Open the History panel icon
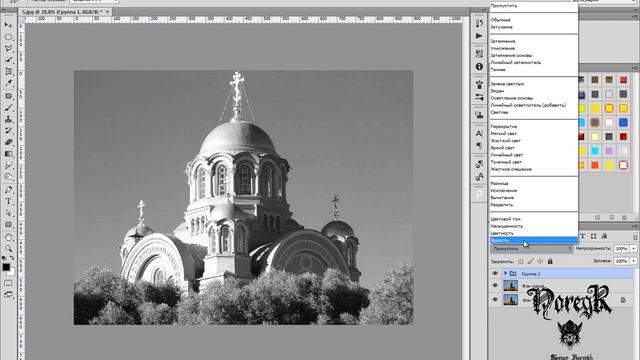The height and width of the screenshot is (360, 640). [479, 23]
